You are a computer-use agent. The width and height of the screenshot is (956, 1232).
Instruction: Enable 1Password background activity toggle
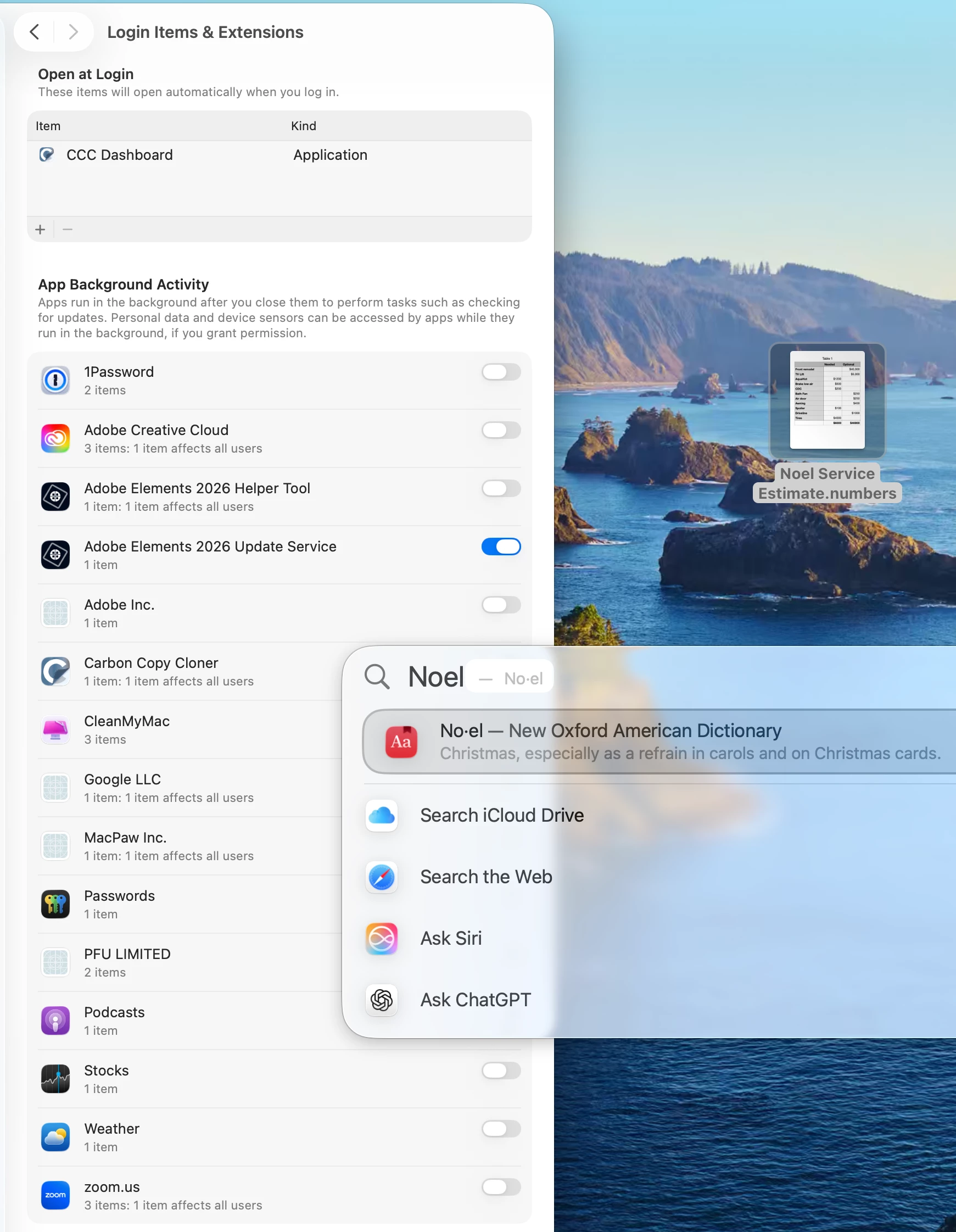pyautogui.click(x=501, y=372)
